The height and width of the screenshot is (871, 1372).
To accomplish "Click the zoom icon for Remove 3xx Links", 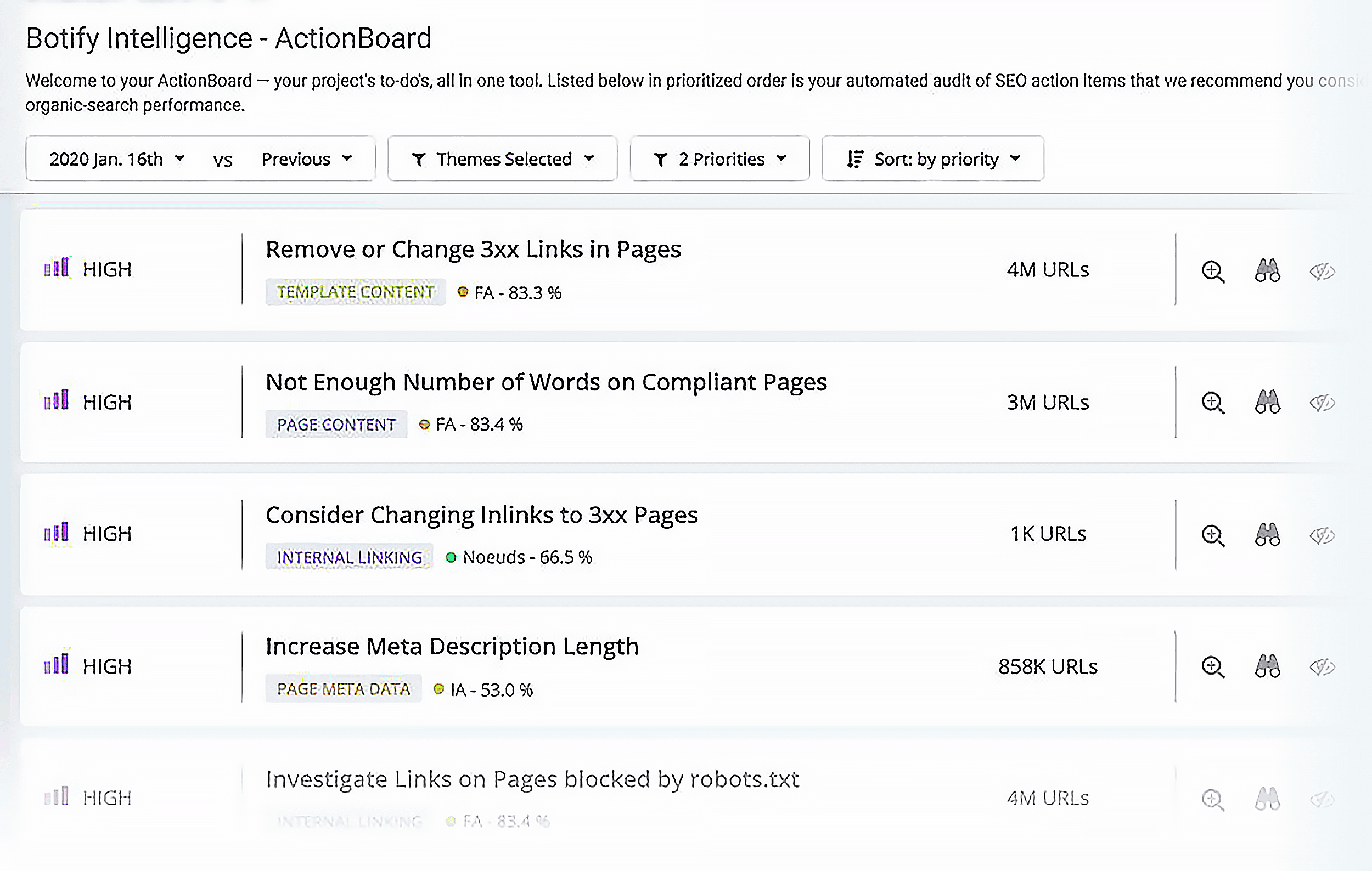I will 1214,270.
